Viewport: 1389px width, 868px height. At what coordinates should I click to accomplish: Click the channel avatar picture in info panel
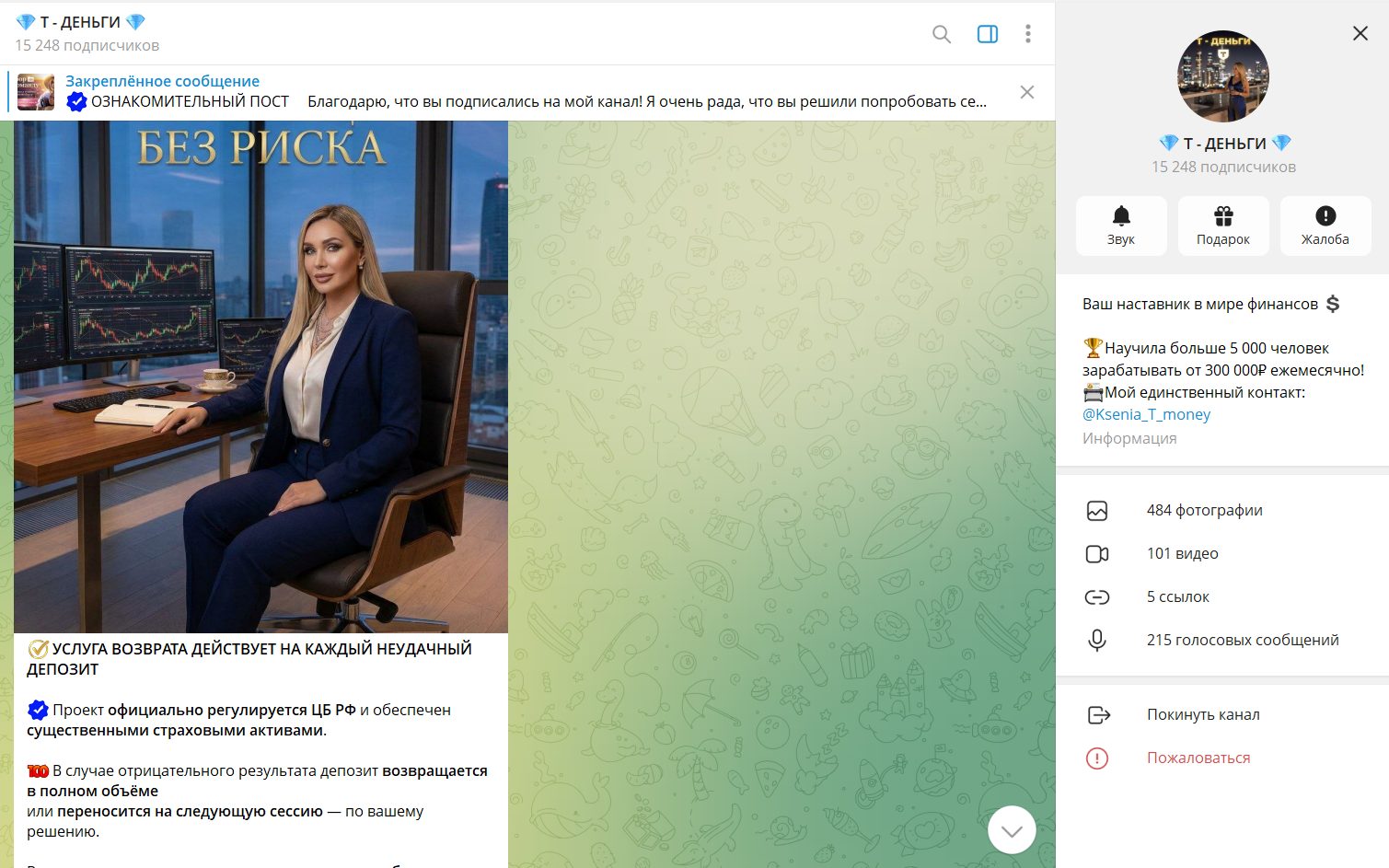click(1222, 77)
